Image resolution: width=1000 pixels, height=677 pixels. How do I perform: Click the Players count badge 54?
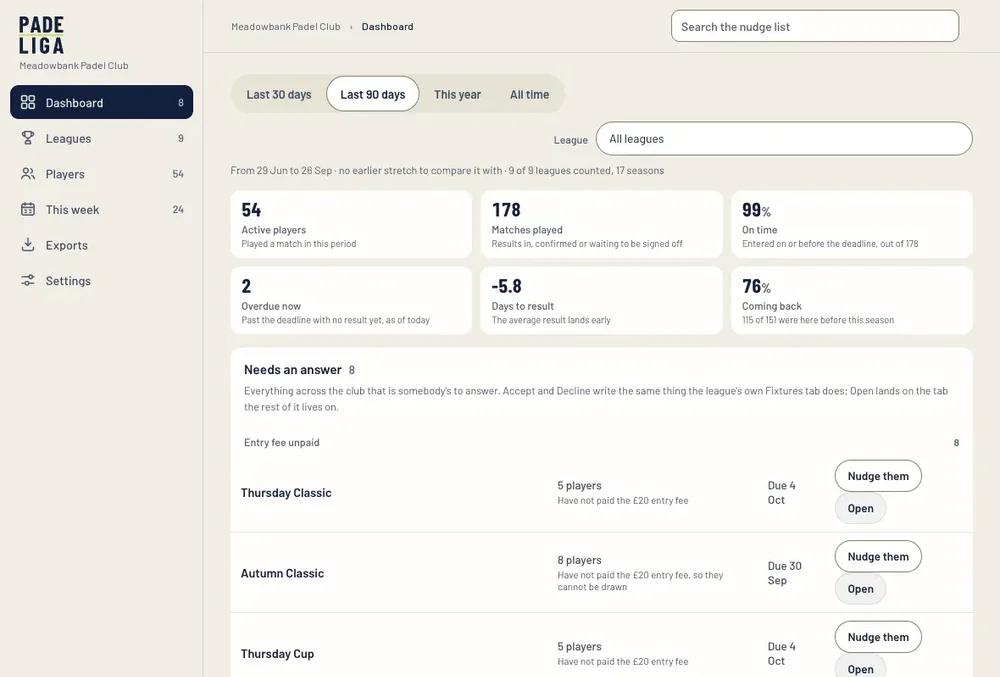point(178,174)
